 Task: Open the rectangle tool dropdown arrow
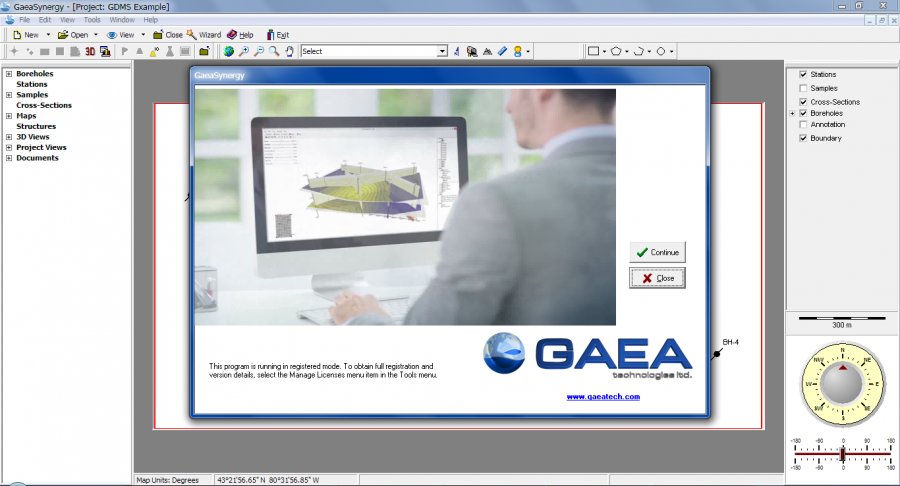pyautogui.click(x=604, y=51)
